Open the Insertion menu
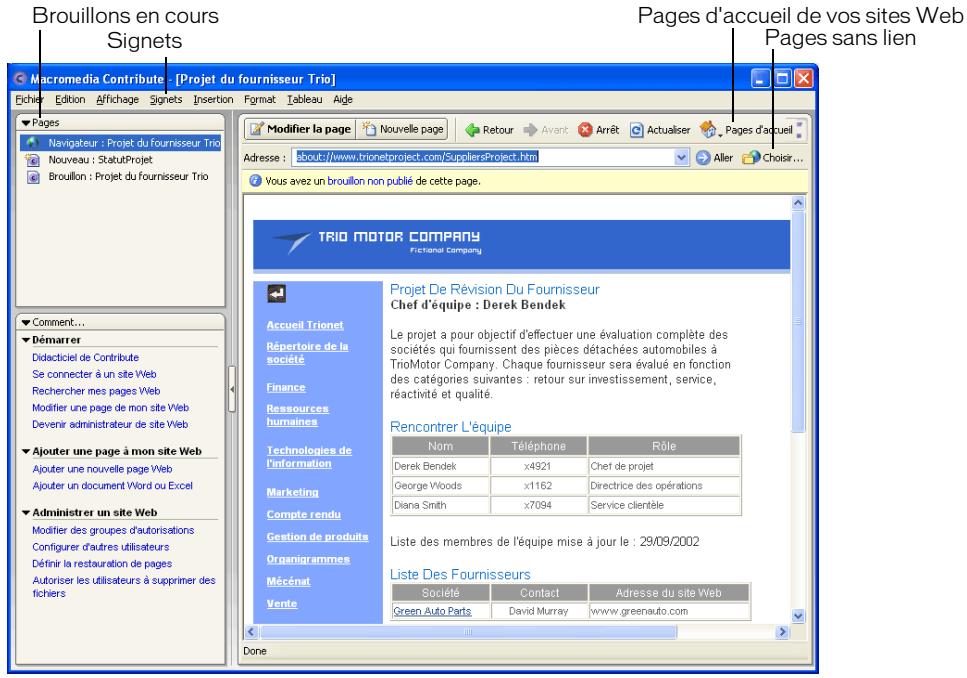Viewport: 967px width, 678px height. click(213, 99)
